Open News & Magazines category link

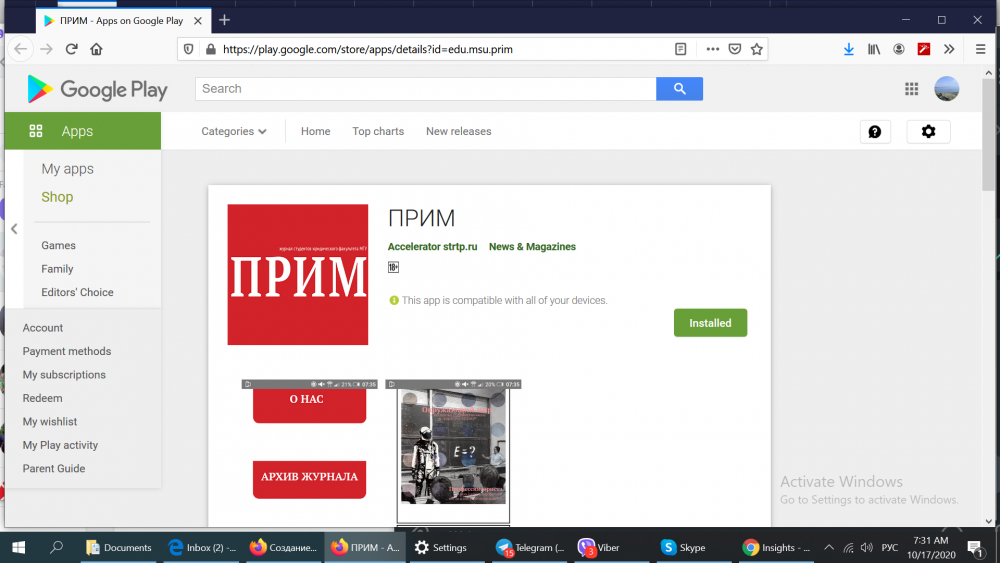533,247
